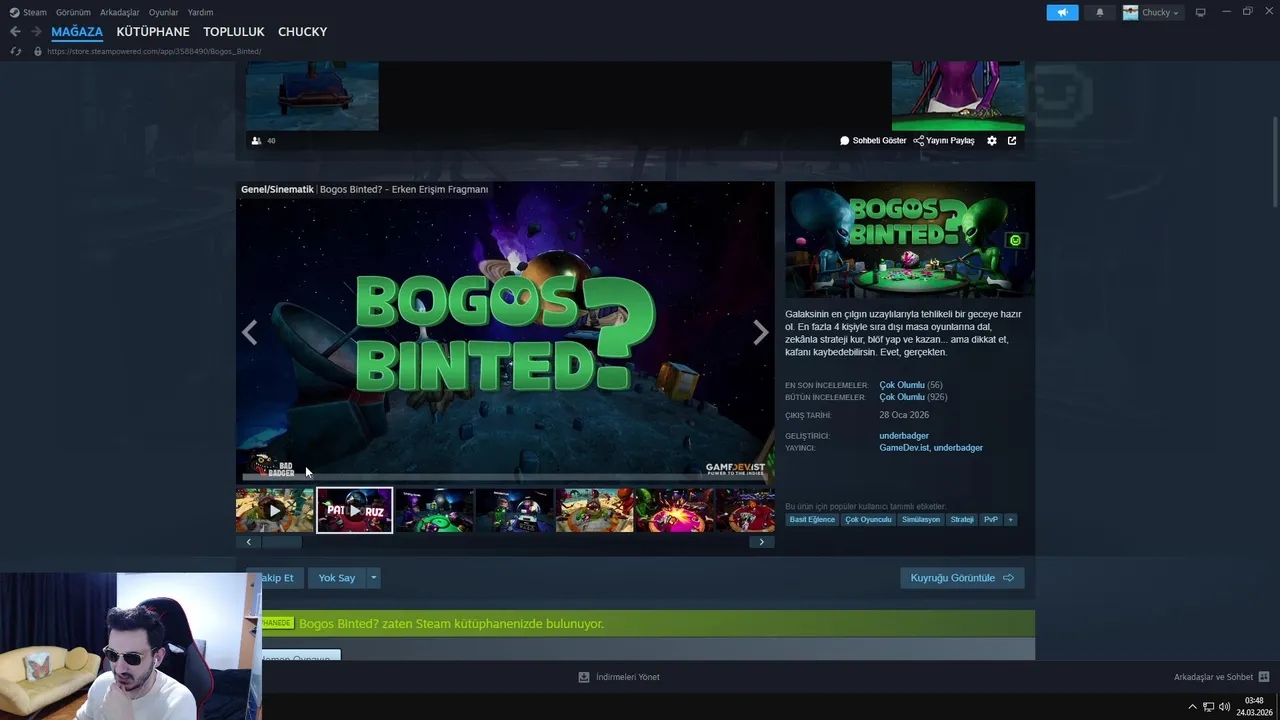Switch to KÜTÜPHANE tab
The width and height of the screenshot is (1280, 720).
[x=153, y=32]
